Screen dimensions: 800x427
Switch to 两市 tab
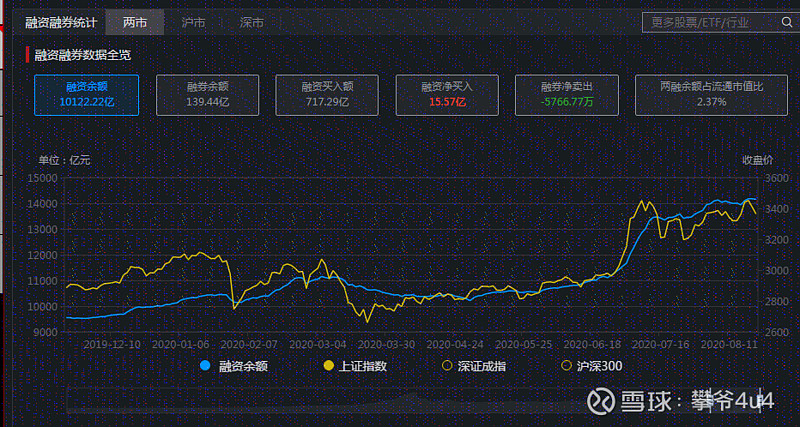(x=135, y=22)
